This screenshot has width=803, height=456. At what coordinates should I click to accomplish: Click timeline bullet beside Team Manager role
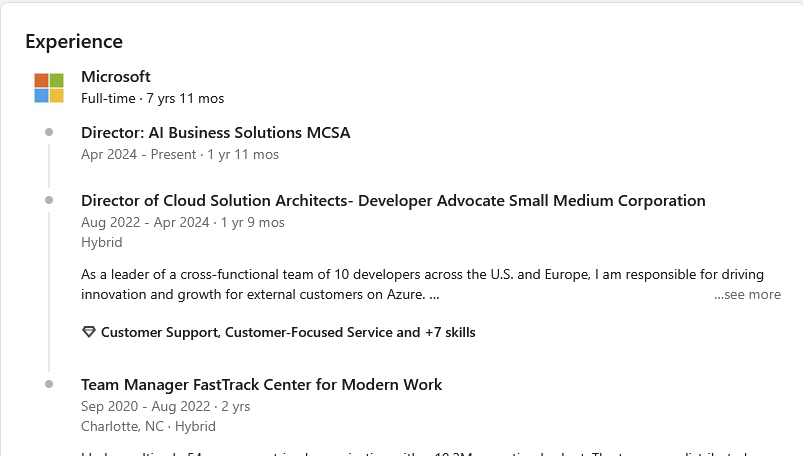[49, 384]
